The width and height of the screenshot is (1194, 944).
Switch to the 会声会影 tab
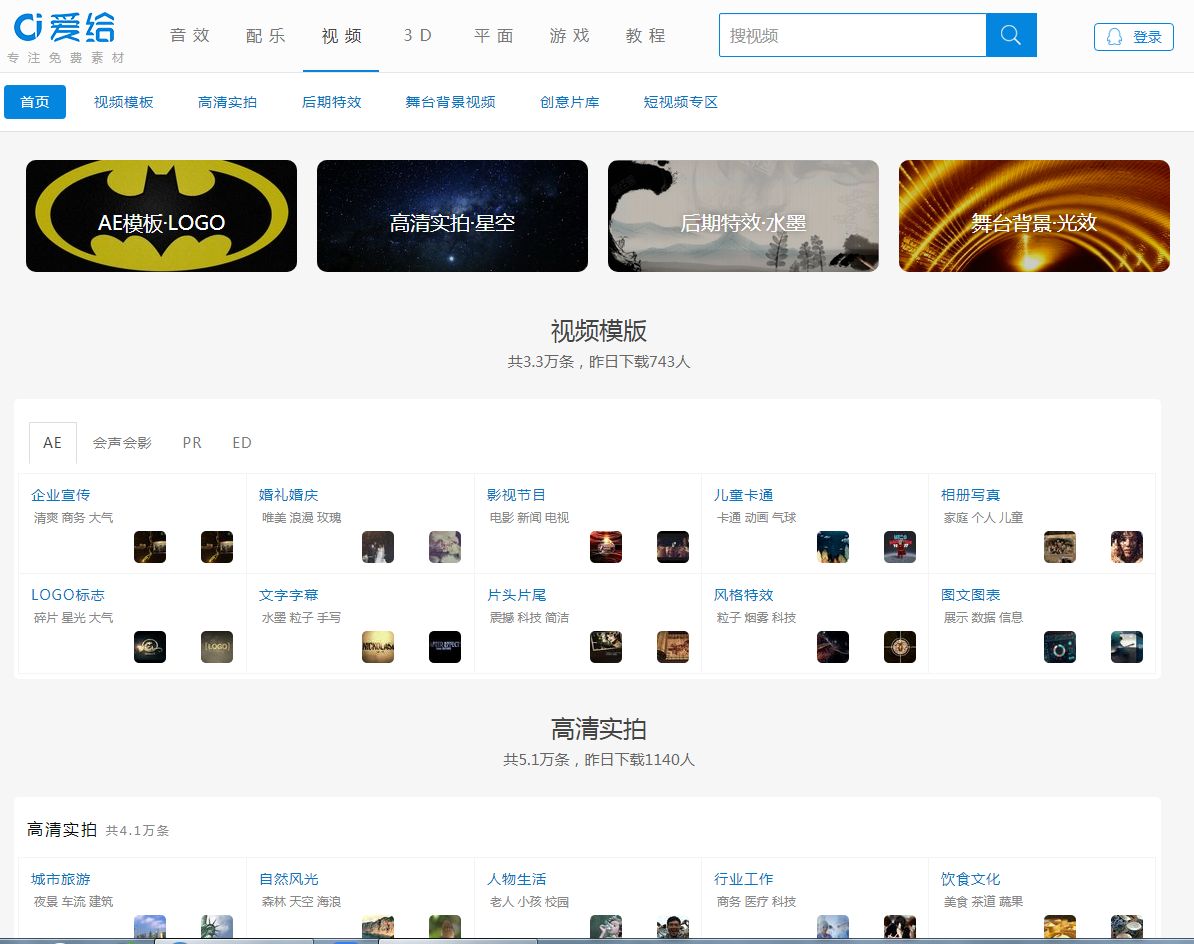(122, 443)
